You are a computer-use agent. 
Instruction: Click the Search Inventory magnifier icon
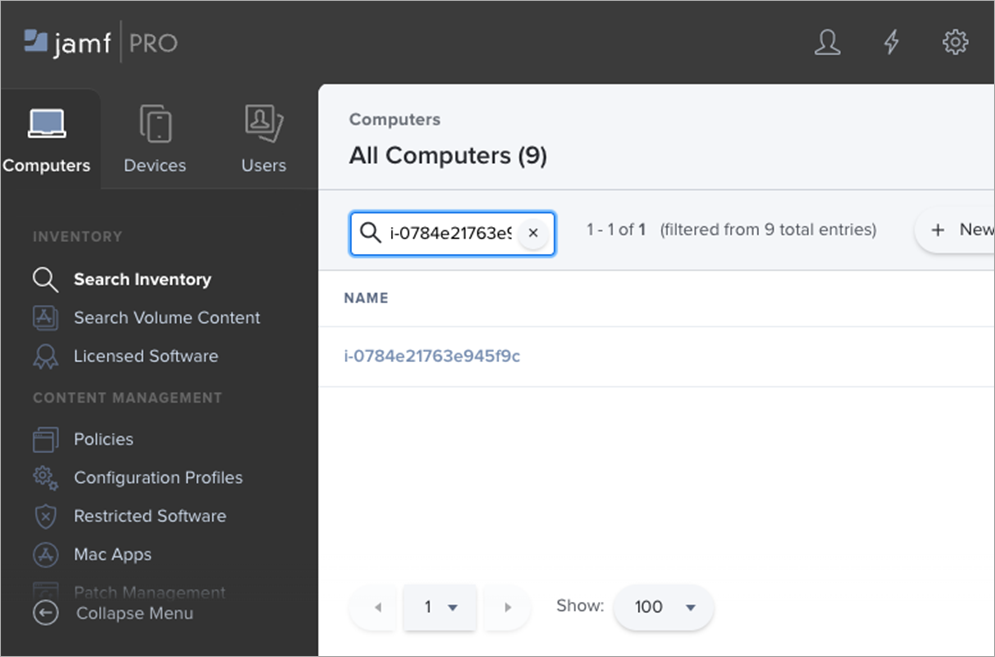click(46, 279)
